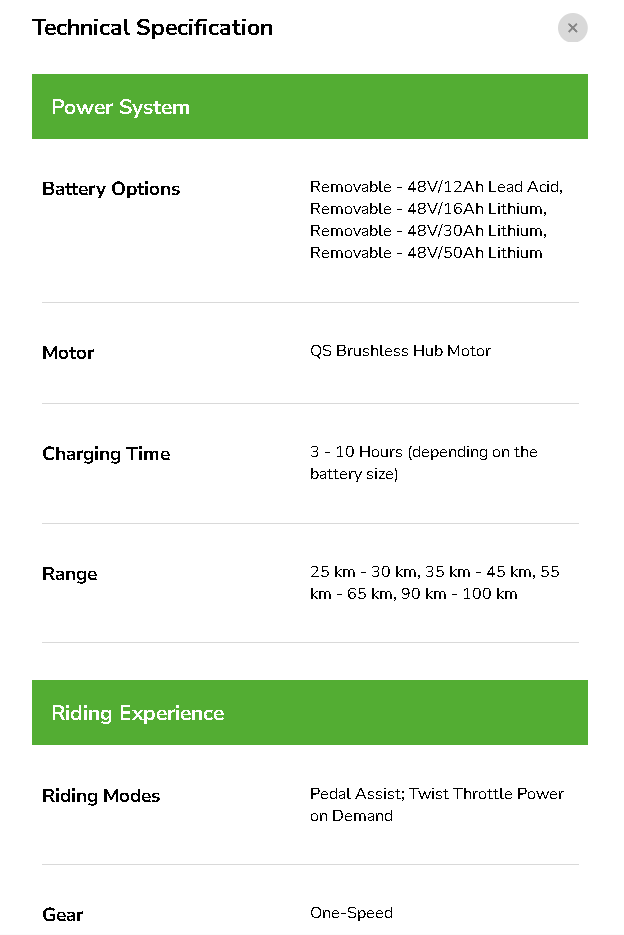Image resolution: width=624 pixels, height=935 pixels.
Task: Click the 48V/30Ah Lithium battery line
Action: coord(427,231)
